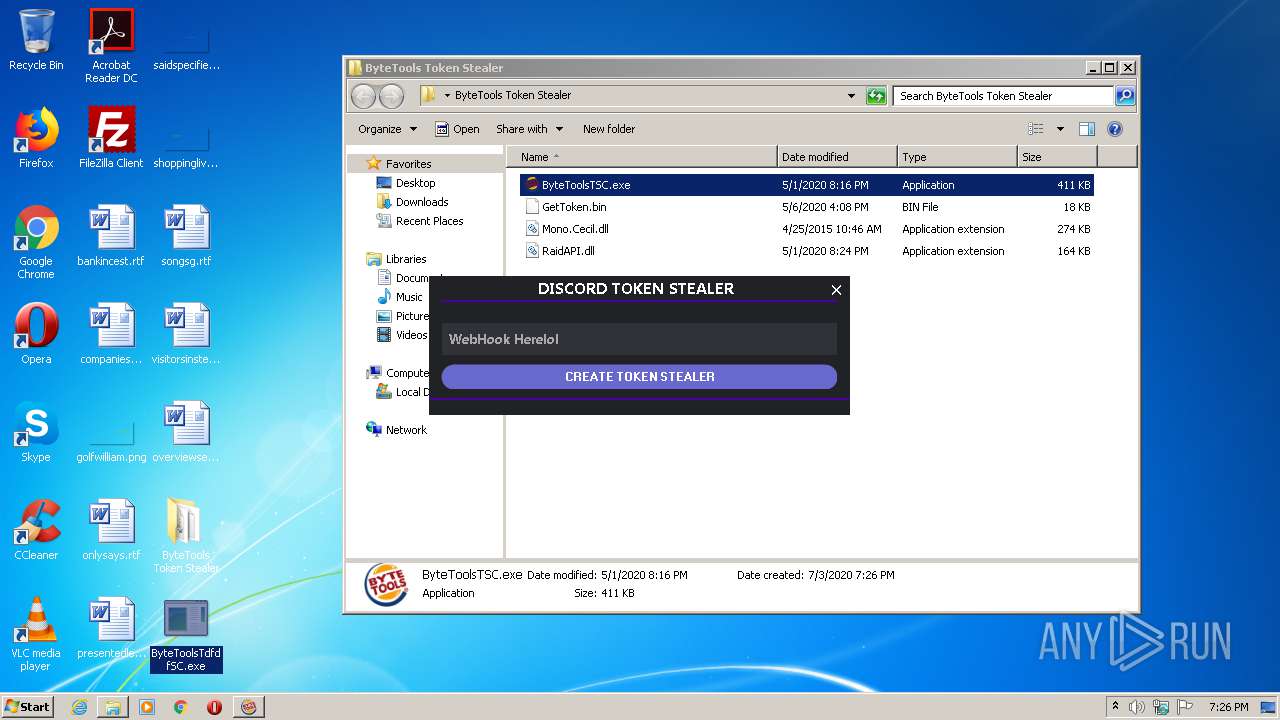Launch Acrobat Reader DC from desktop
Viewport: 1280px width, 720px height.
point(111,45)
